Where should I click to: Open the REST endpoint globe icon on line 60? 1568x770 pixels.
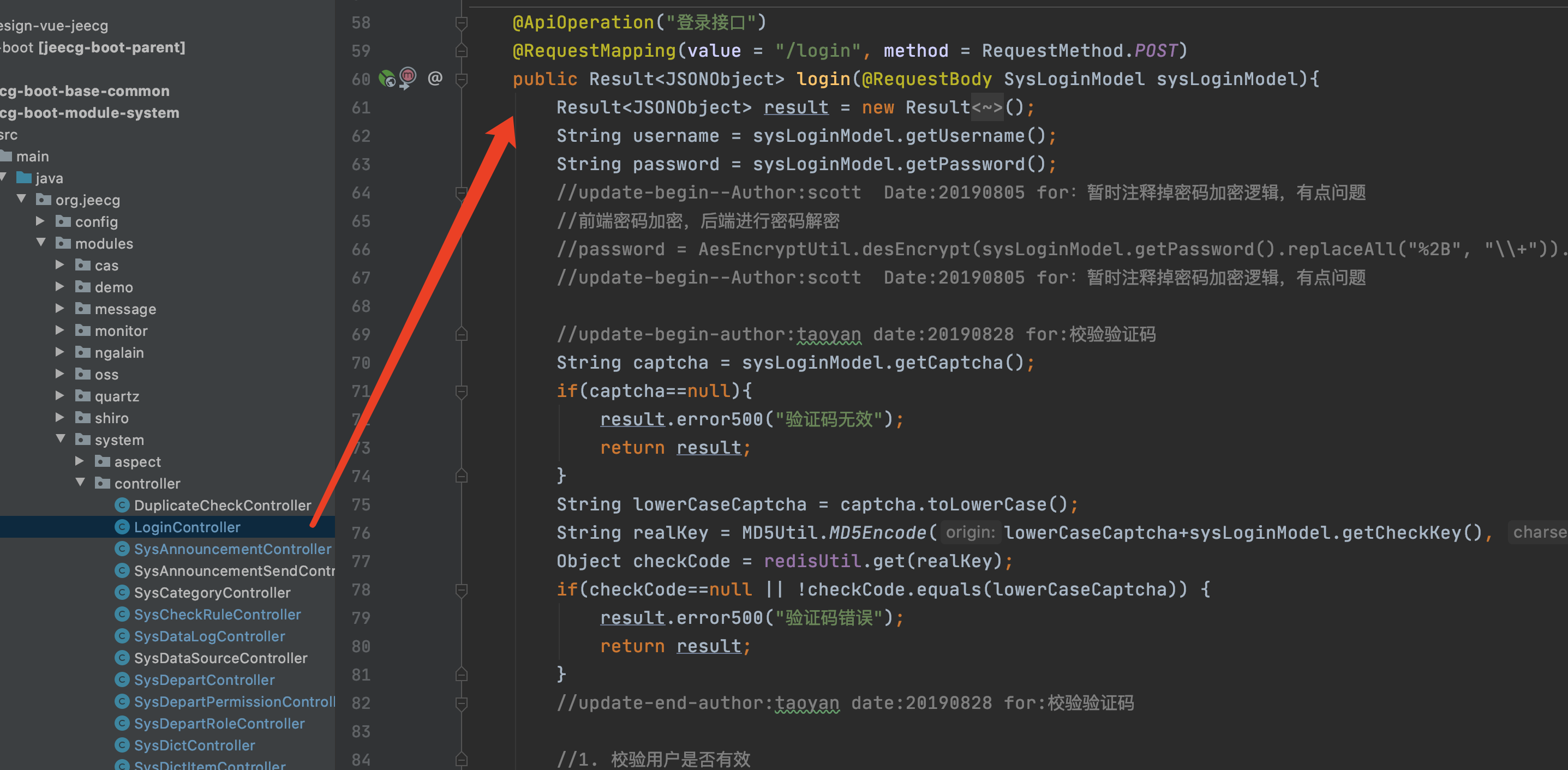(388, 78)
